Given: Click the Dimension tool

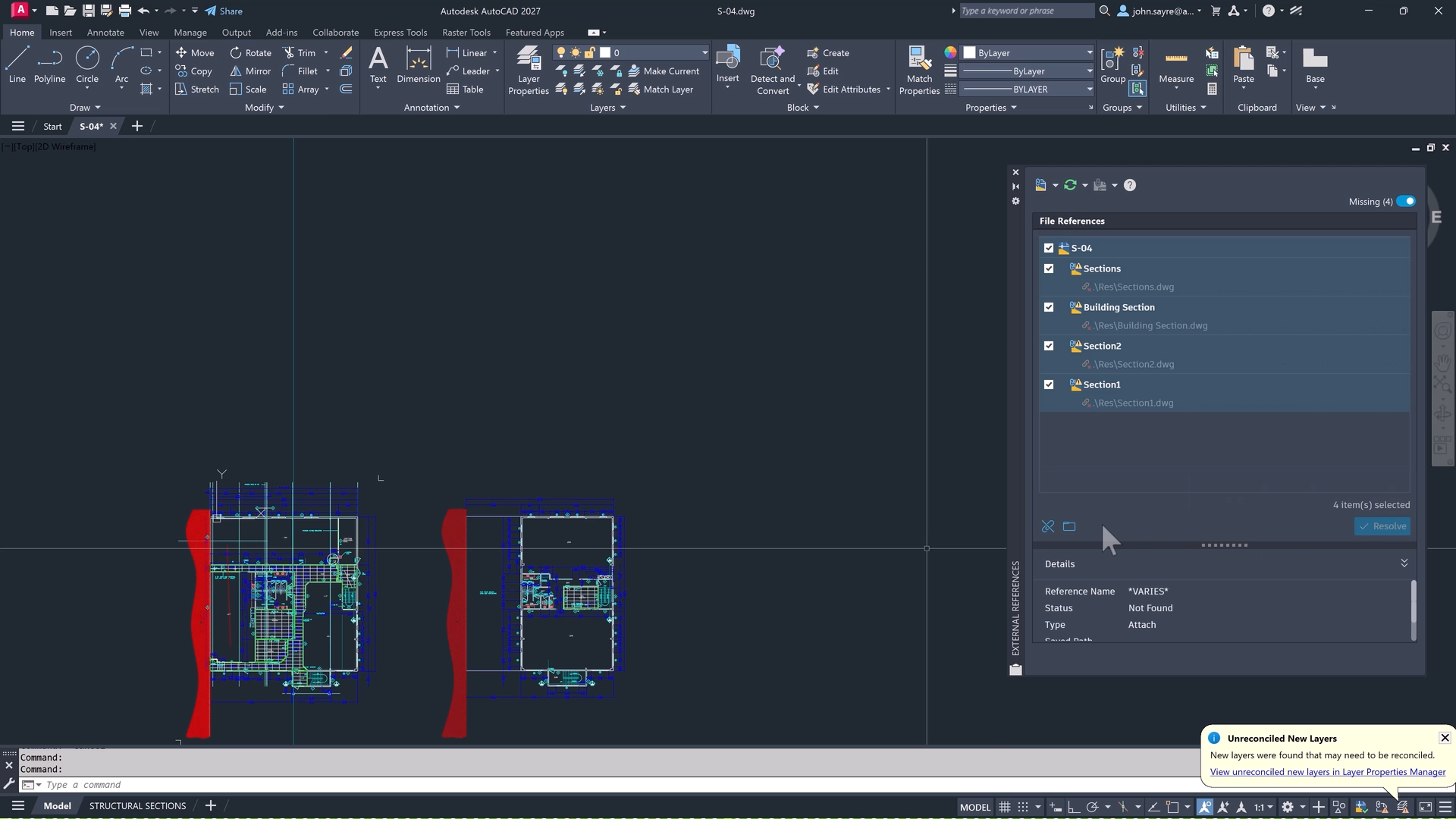Looking at the screenshot, I should tap(418, 64).
